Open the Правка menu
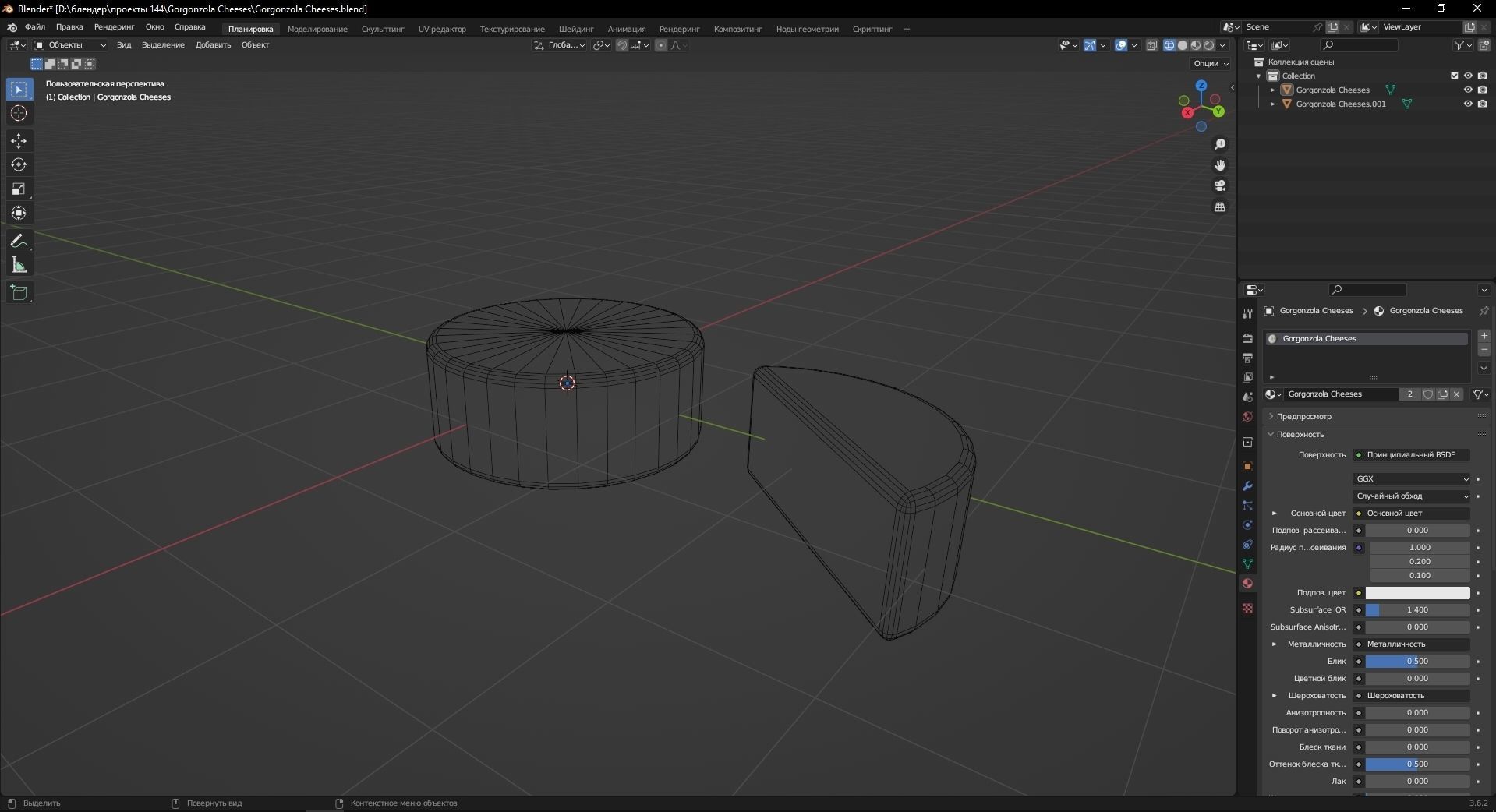This screenshot has width=1496, height=812. (x=69, y=27)
